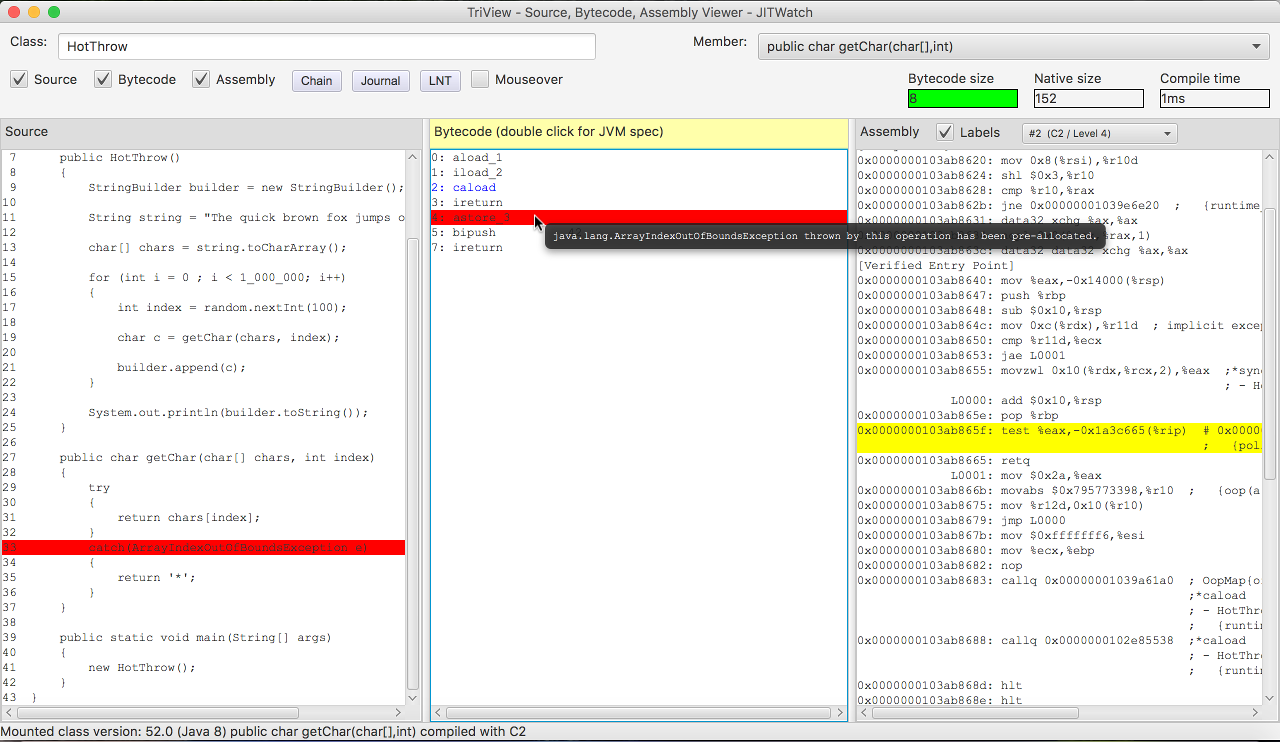Toggle the Bytecode checkbox
The width and height of the screenshot is (1280, 742).
(103, 79)
